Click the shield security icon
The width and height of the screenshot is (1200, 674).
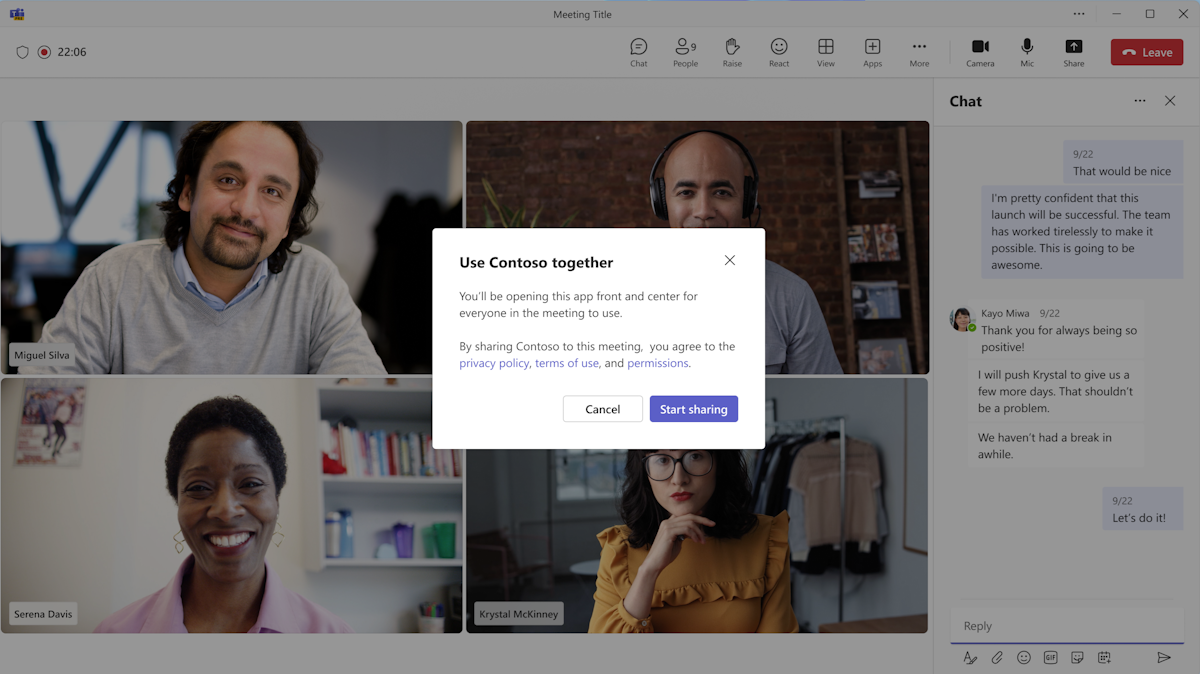[x=22, y=52]
